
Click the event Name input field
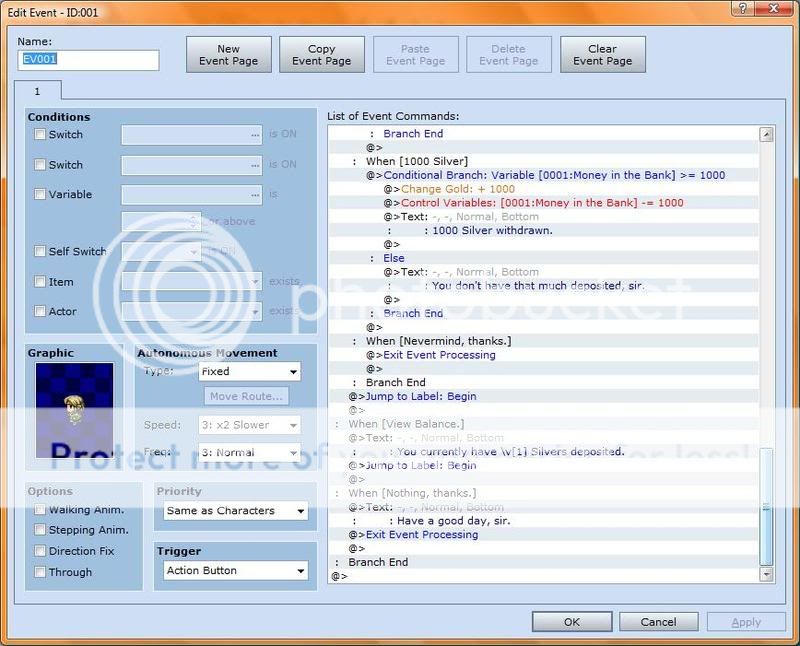click(x=89, y=60)
